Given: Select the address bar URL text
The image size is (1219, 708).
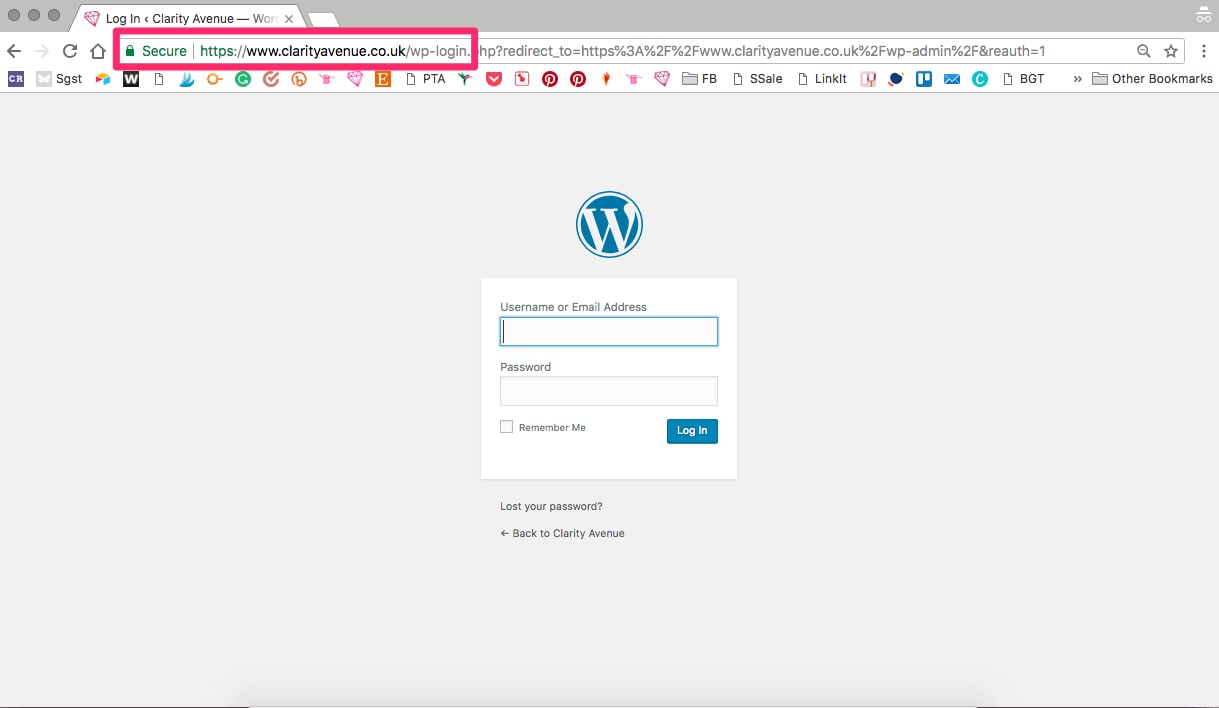Looking at the screenshot, I should tap(622, 51).
